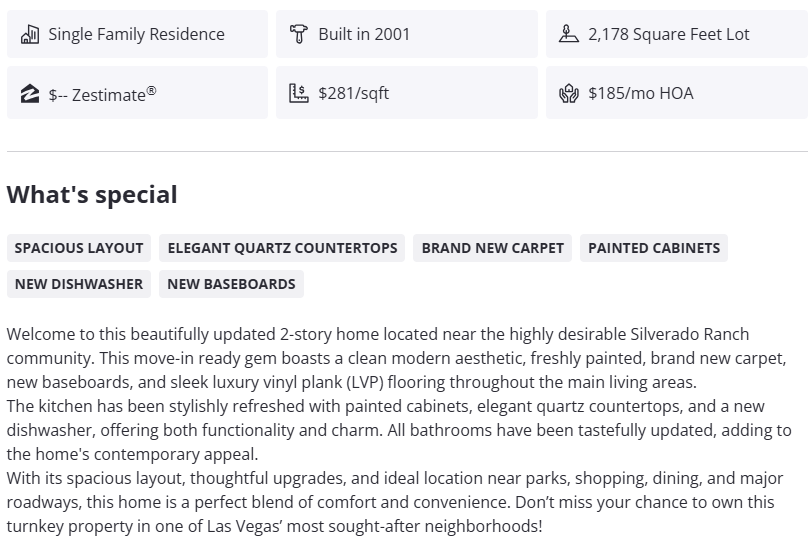Click the Built in 2001 text
Image resolution: width=811 pixels, height=544 pixels.
[x=364, y=34]
